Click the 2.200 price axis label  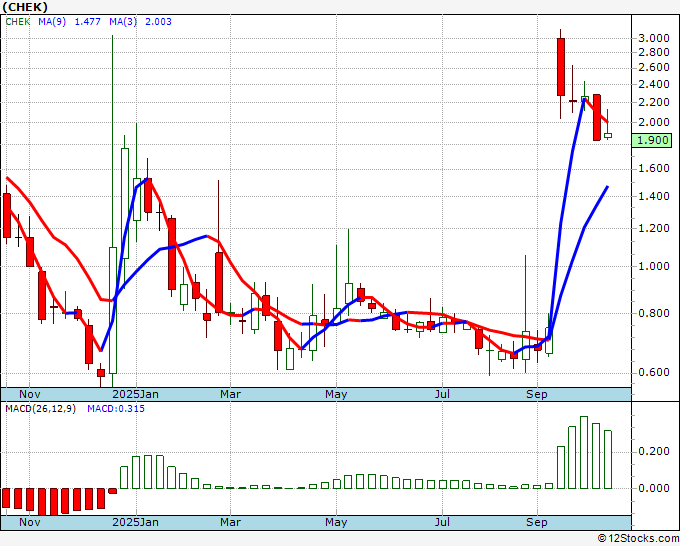[654, 102]
